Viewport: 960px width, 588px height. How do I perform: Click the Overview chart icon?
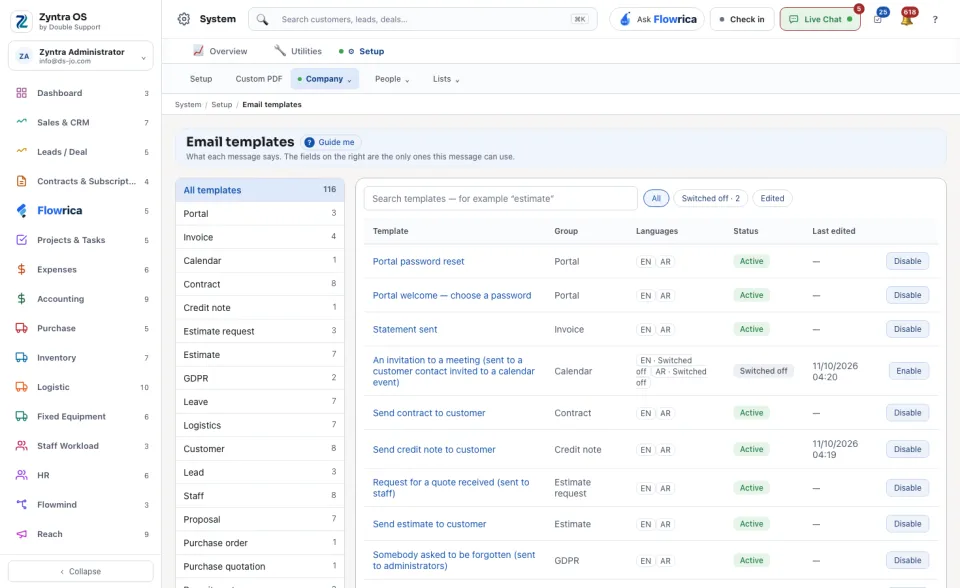[x=198, y=51]
